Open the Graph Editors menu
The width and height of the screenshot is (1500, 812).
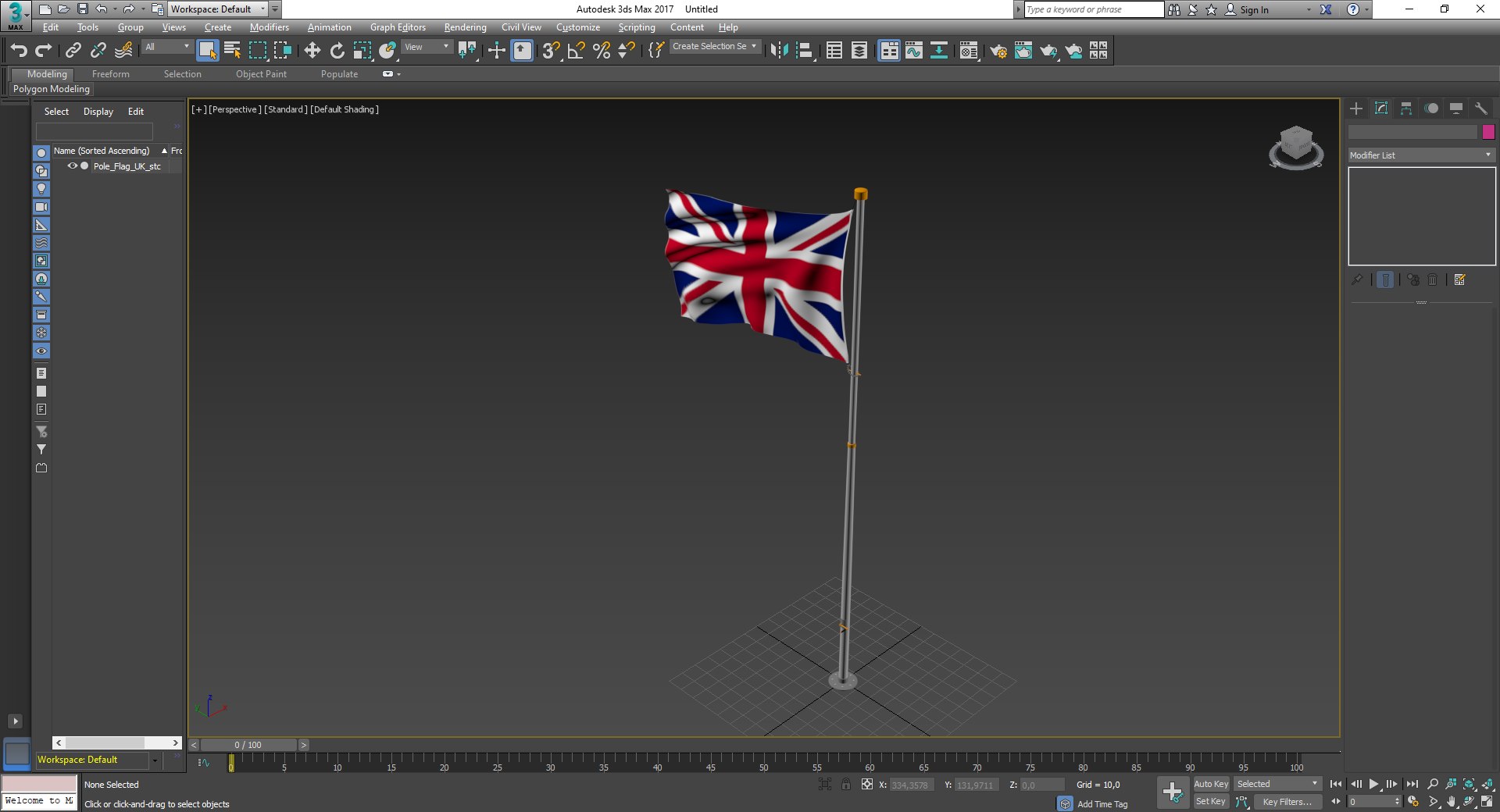398,27
